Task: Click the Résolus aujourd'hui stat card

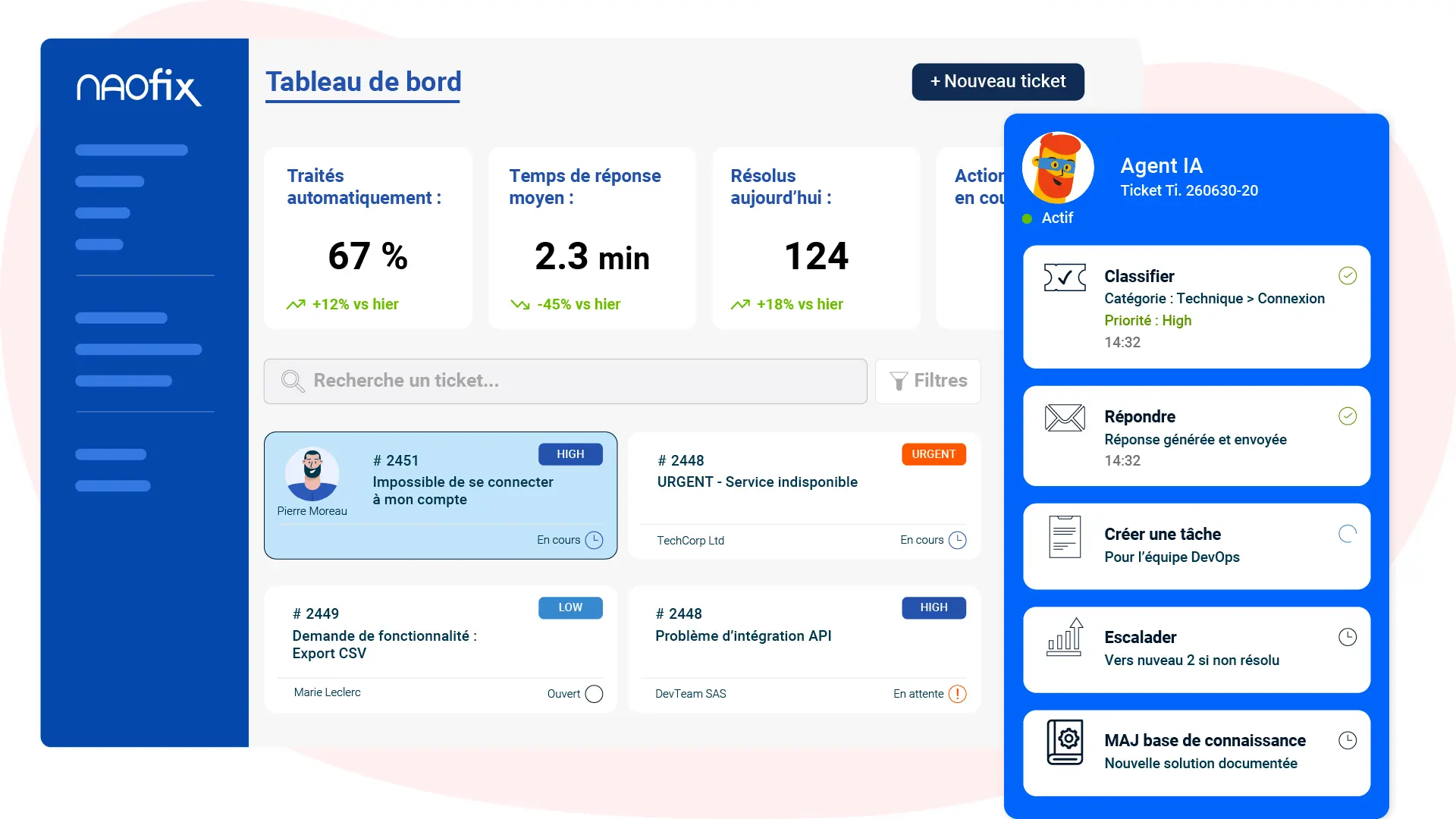Action: 816,238
